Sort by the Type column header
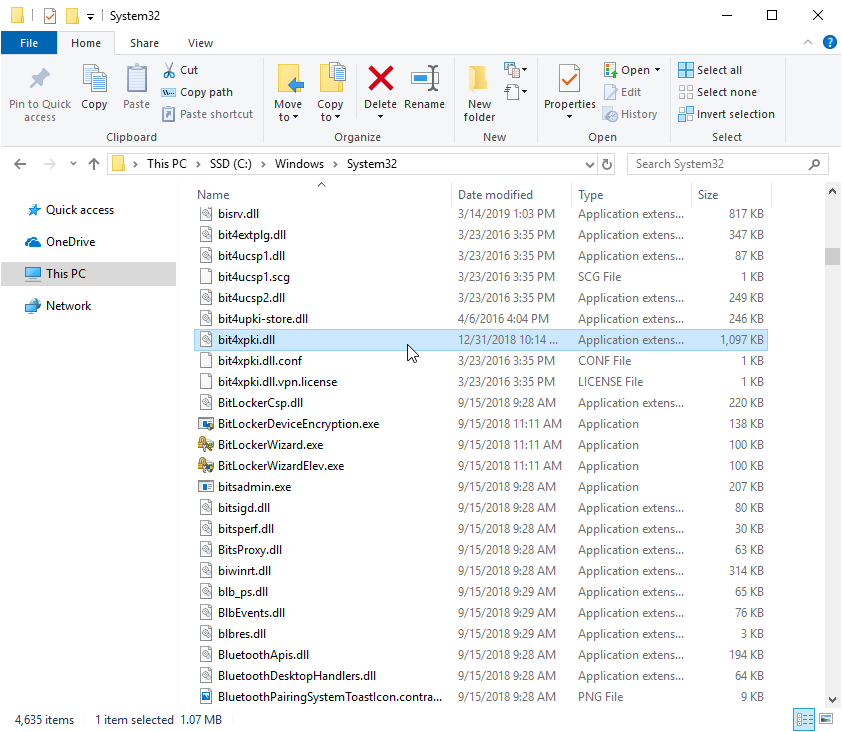Viewport: 842px width, 732px height. [591, 195]
